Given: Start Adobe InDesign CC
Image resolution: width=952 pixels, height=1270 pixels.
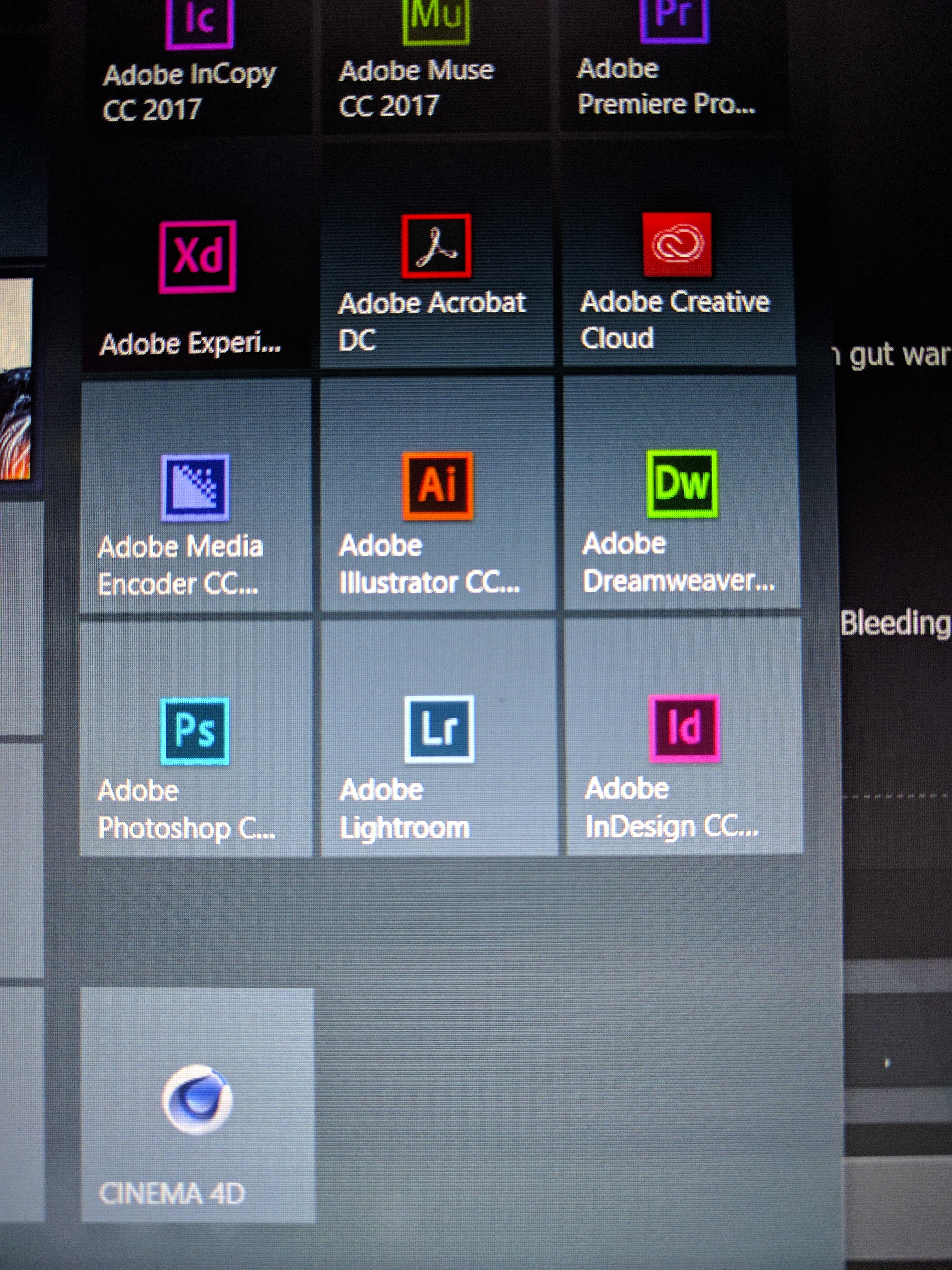Looking at the screenshot, I should point(684,728).
